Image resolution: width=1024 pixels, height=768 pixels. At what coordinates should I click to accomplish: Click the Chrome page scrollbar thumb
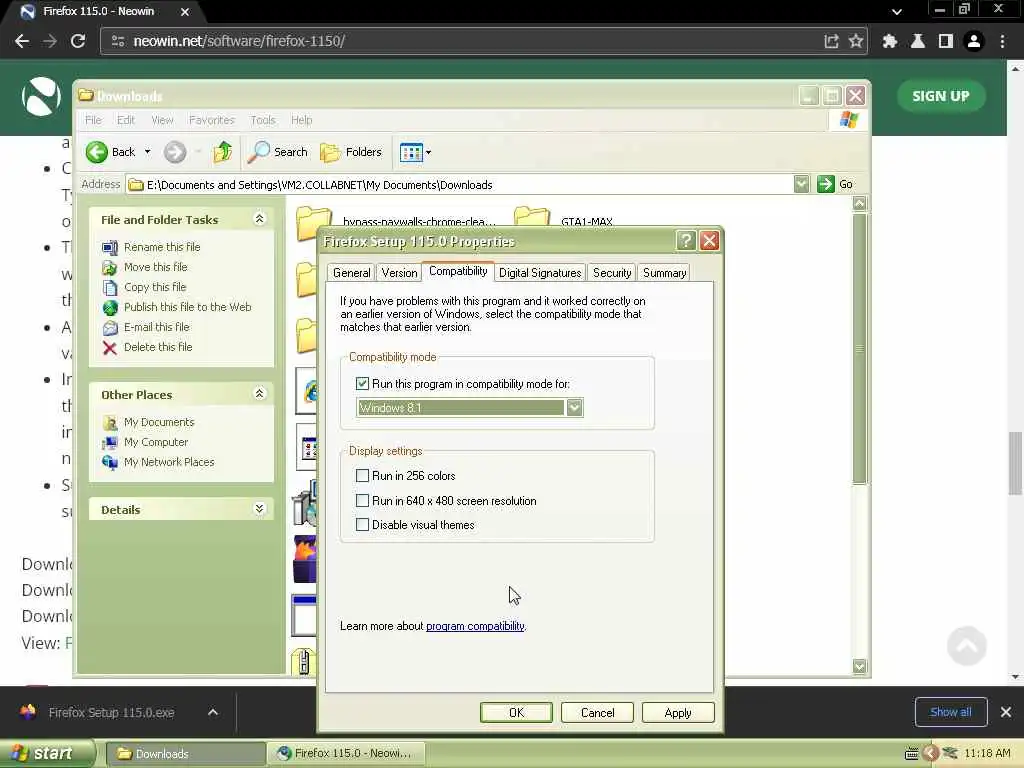click(1015, 463)
